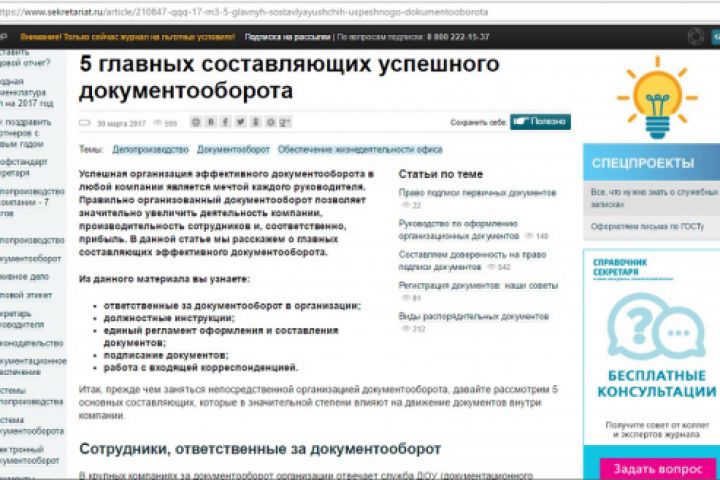Viewport: 720px width, 480px height.
Task: Select Секретарь руководителя in the sidebar menu
Action: coord(22,319)
